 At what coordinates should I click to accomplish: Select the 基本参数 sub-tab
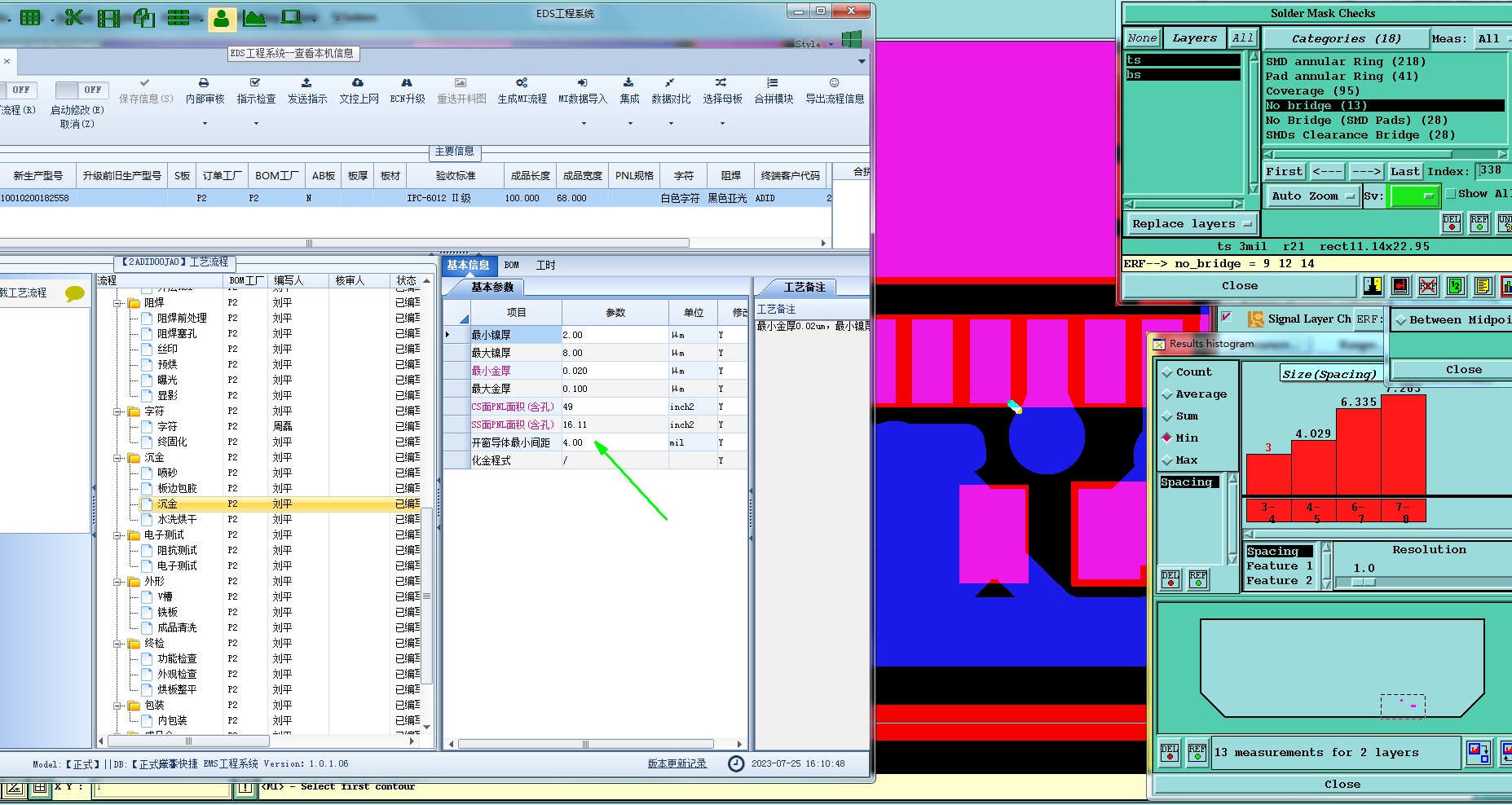click(492, 288)
